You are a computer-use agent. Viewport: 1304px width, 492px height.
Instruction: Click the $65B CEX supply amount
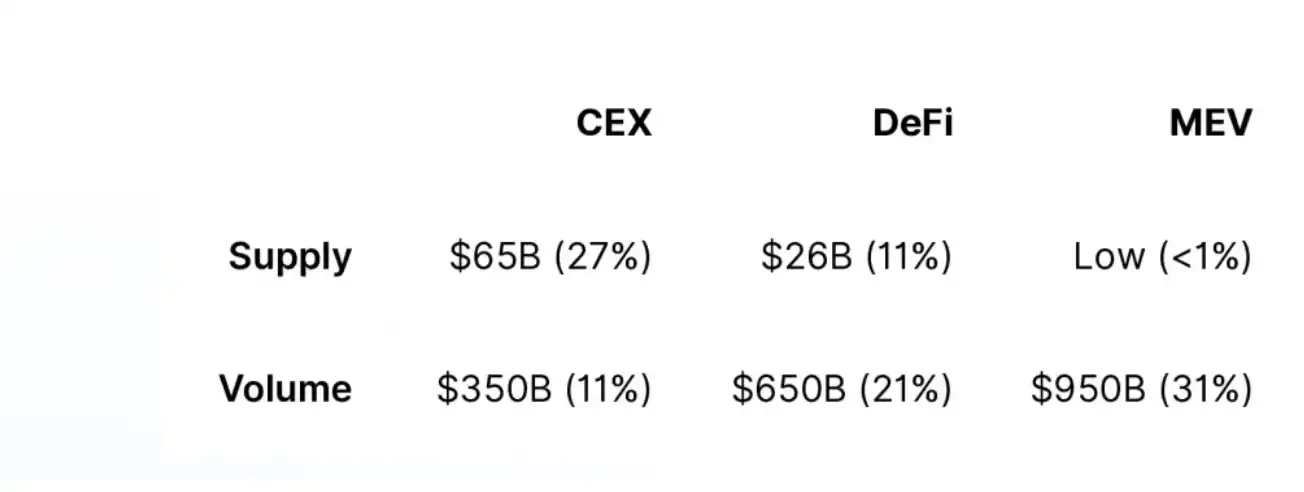point(494,257)
